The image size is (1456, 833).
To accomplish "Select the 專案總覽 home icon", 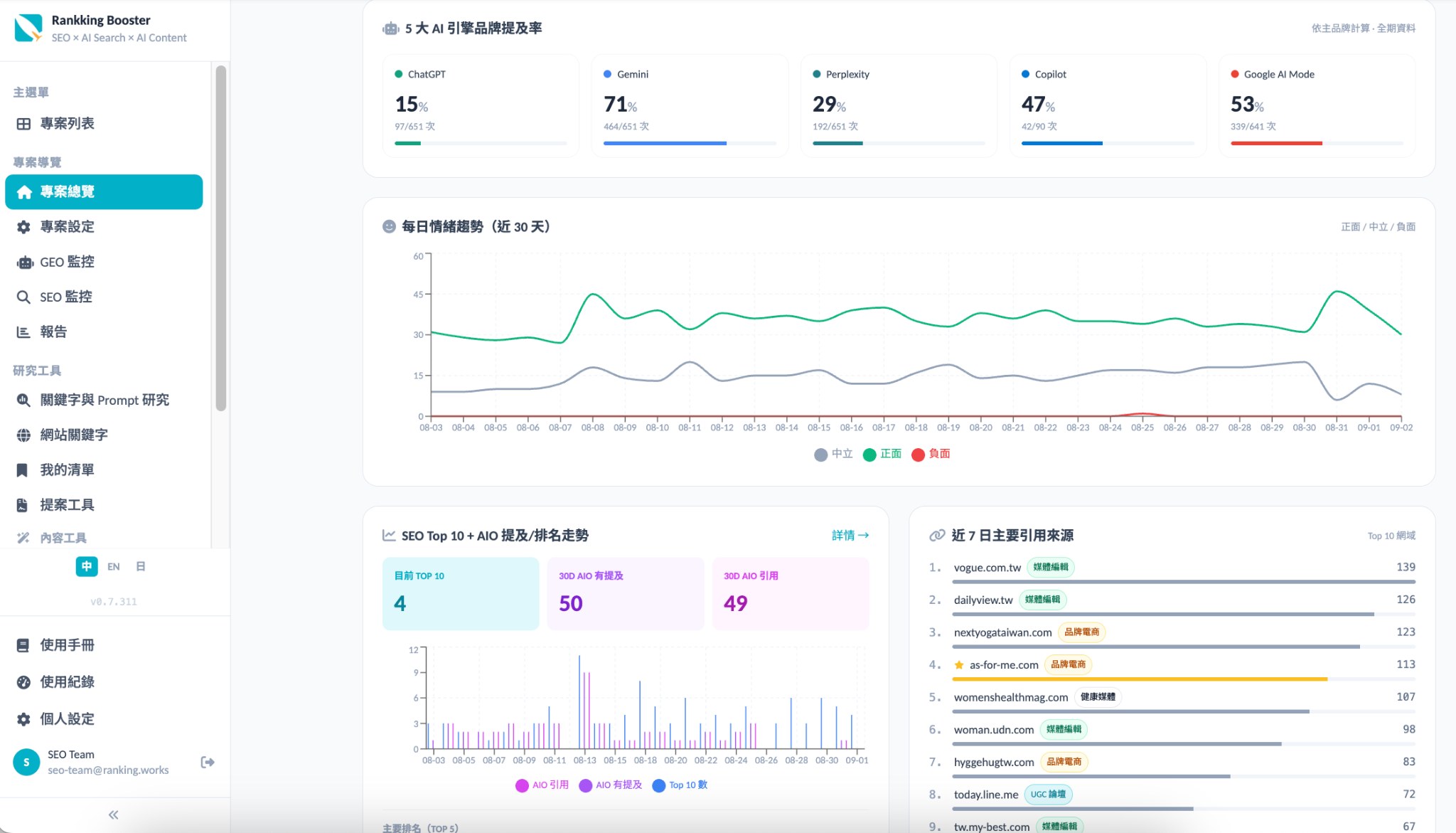I will tap(24, 192).
